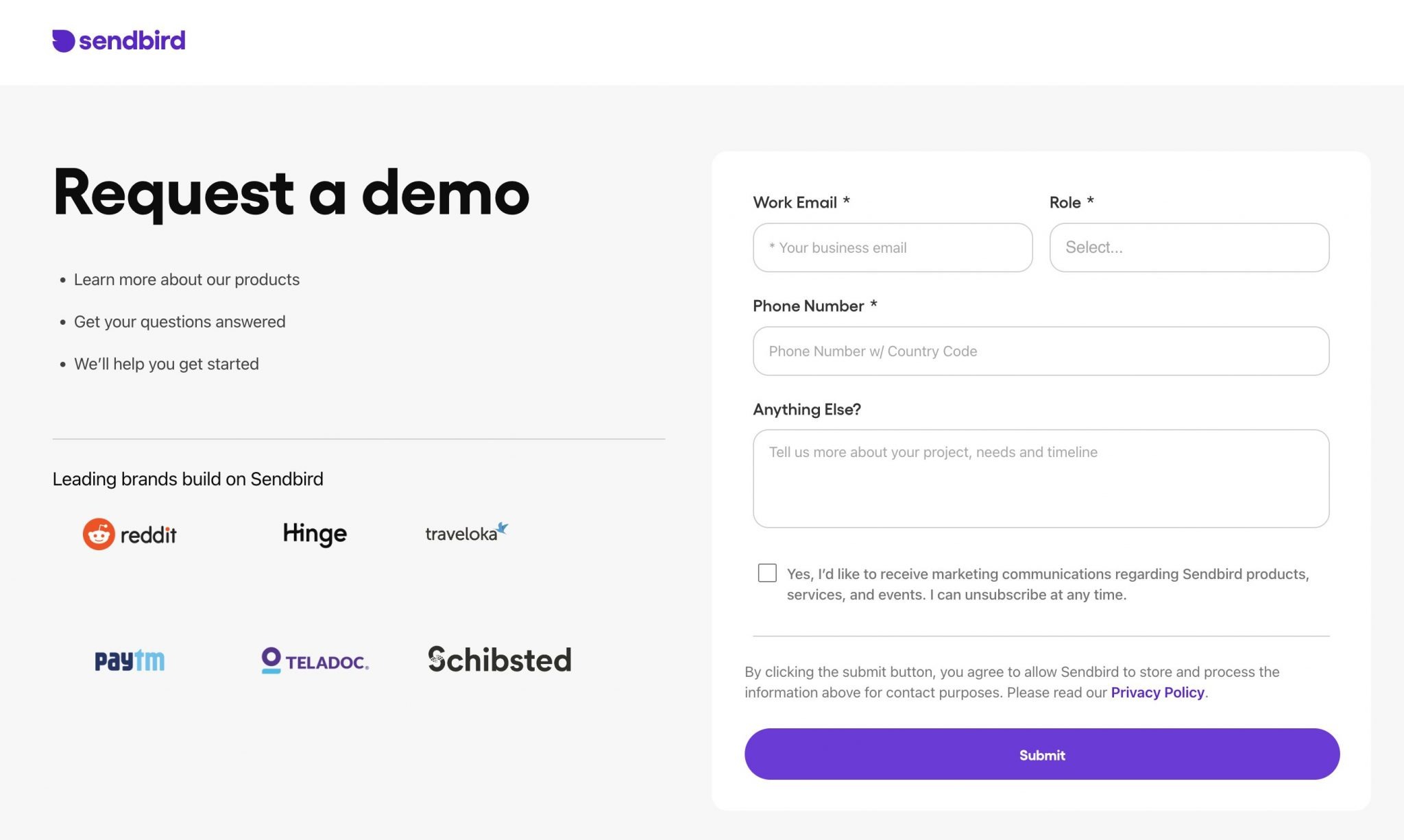Image resolution: width=1404 pixels, height=840 pixels.
Task: Select the Paytm brand logo
Action: [130, 660]
